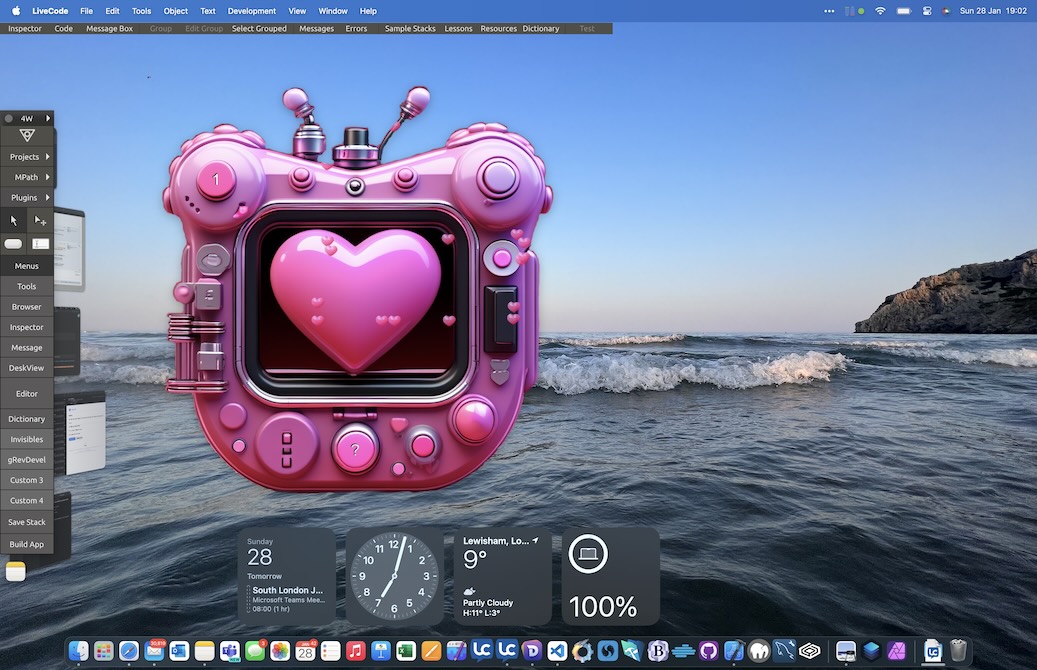Viewport: 1037px width, 670px height.
Task: Launch GitHub Desktop from the dock
Action: [x=709, y=651]
